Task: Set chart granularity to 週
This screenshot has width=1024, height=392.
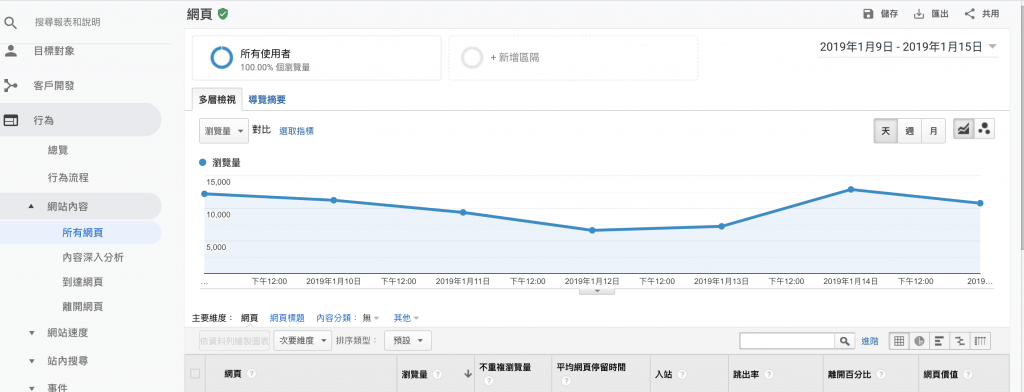Action: point(910,131)
